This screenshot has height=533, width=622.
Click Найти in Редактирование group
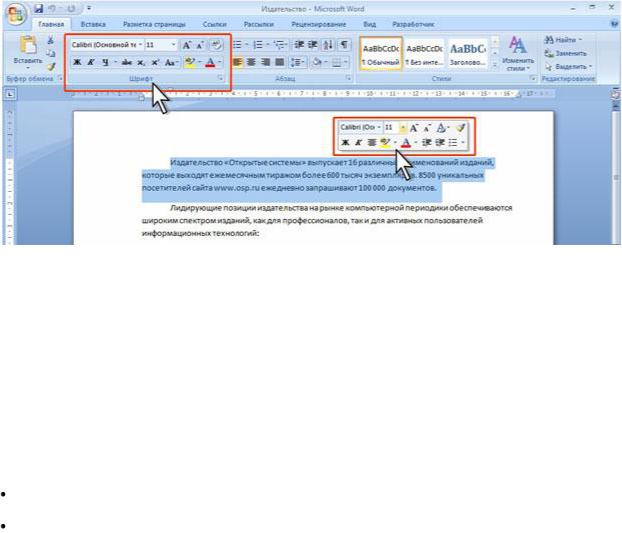tap(563, 40)
